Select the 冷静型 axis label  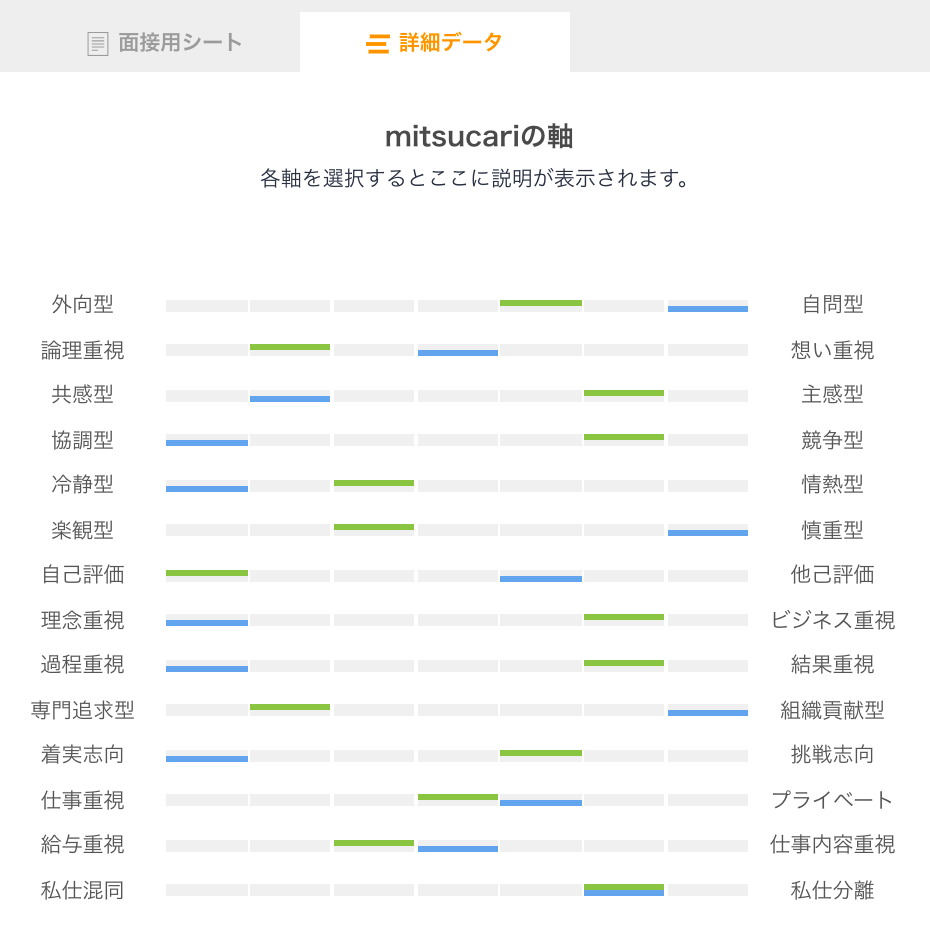pyautogui.click(x=83, y=483)
